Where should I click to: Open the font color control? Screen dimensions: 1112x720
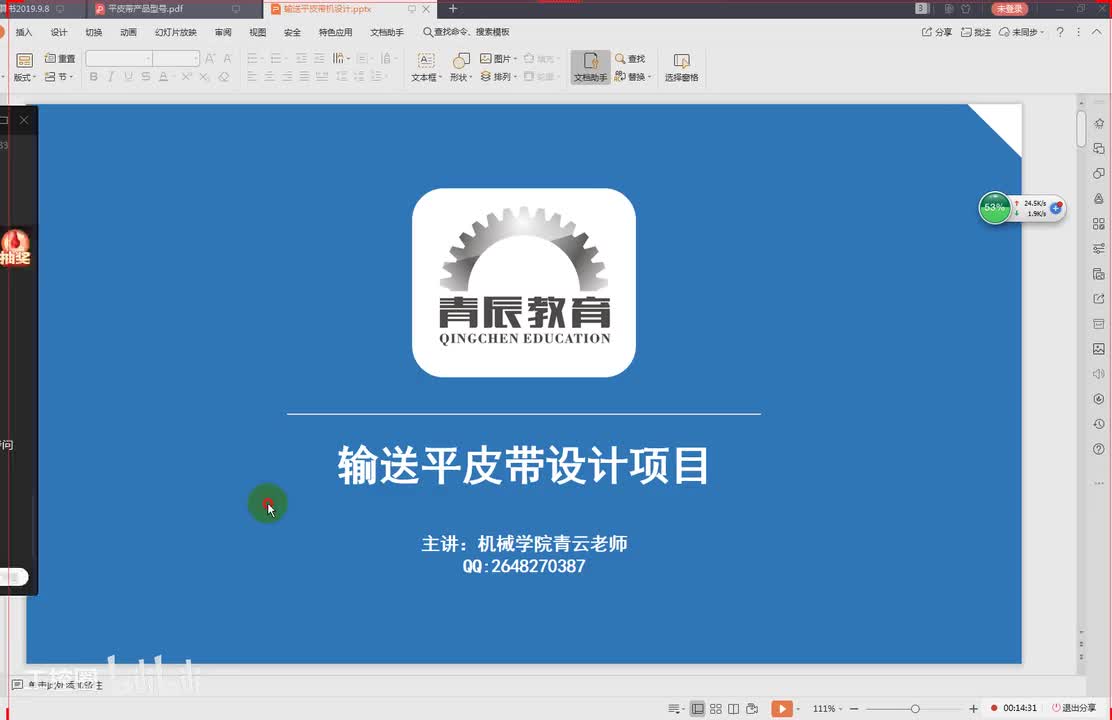coord(164,77)
